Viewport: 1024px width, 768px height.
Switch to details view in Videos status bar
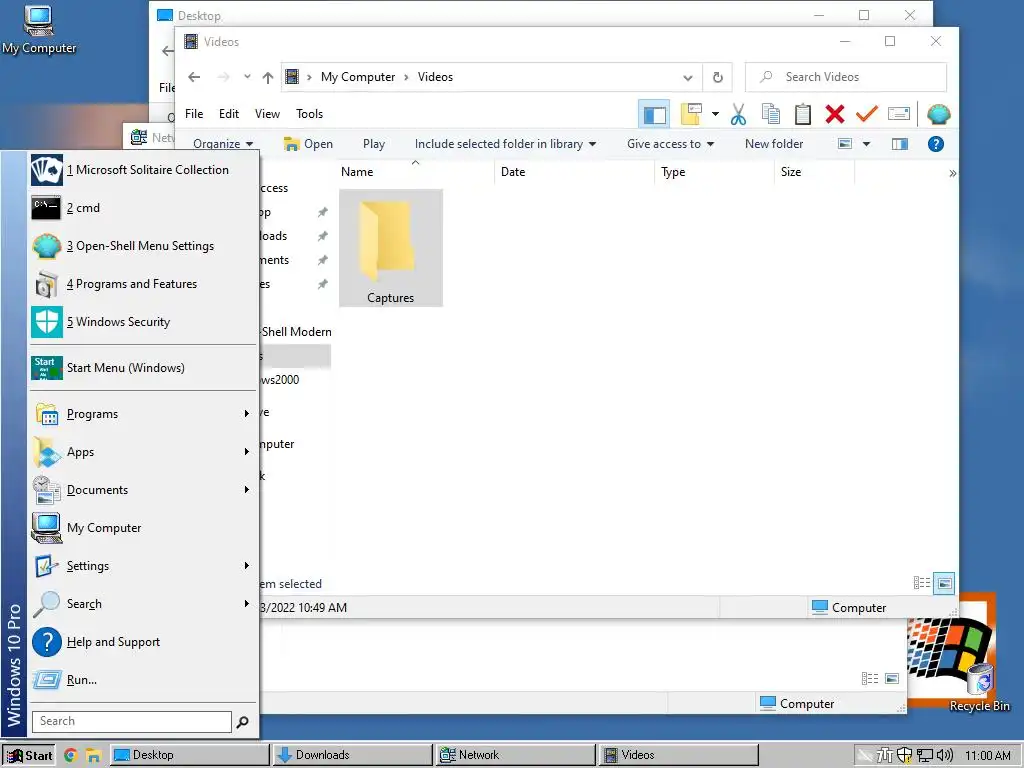921,583
